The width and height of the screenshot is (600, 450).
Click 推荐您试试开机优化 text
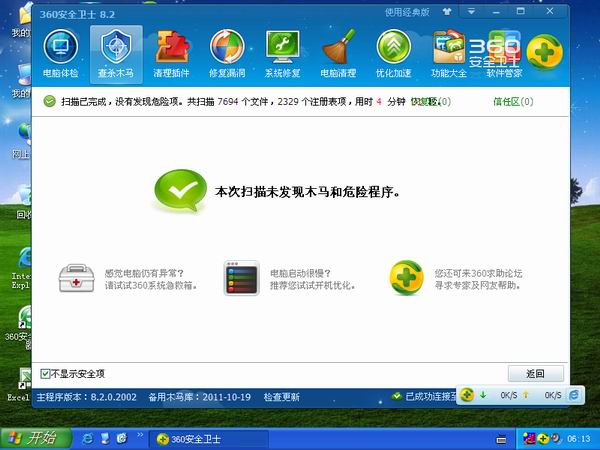pos(313,285)
